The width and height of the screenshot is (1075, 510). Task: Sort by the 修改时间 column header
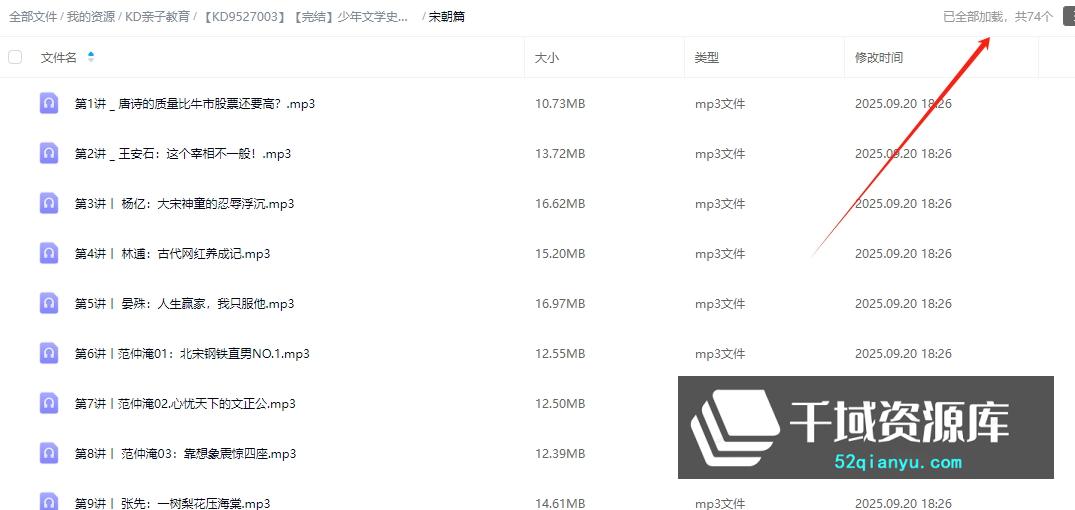(x=878, y=58)
